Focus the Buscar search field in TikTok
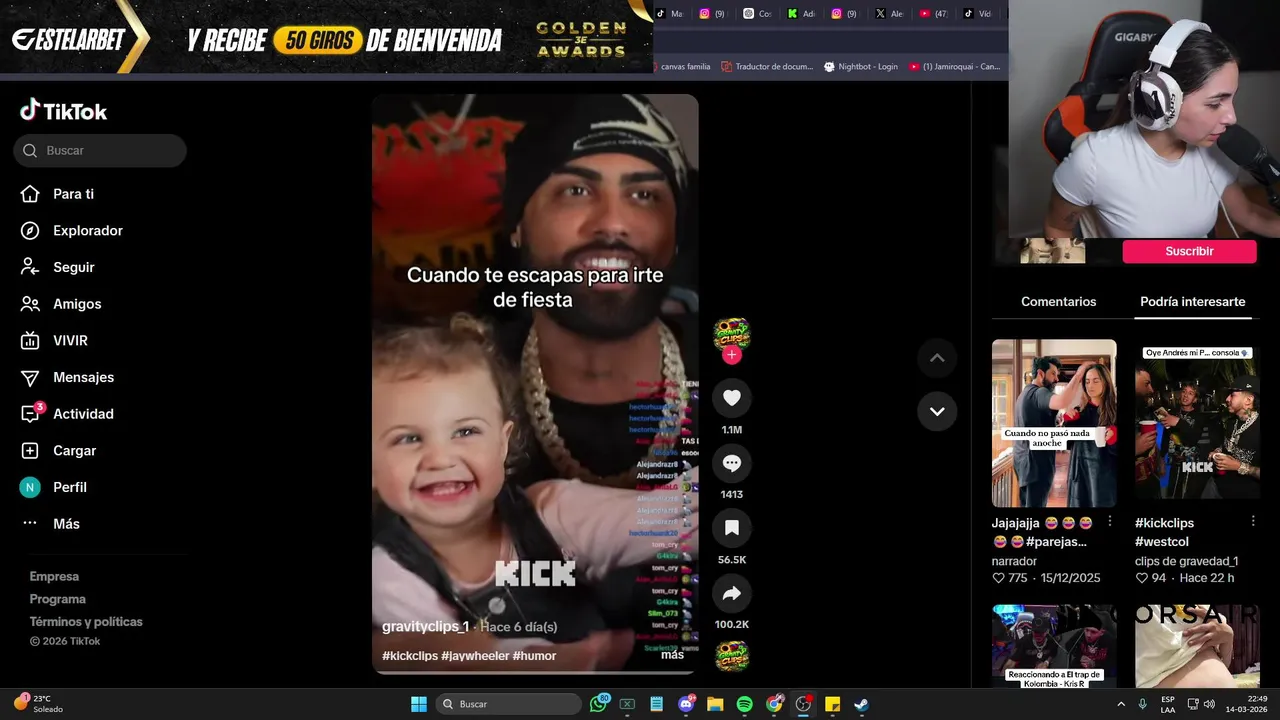The height and width of the screenshot is (720, 1280). [x=100, y=150]
